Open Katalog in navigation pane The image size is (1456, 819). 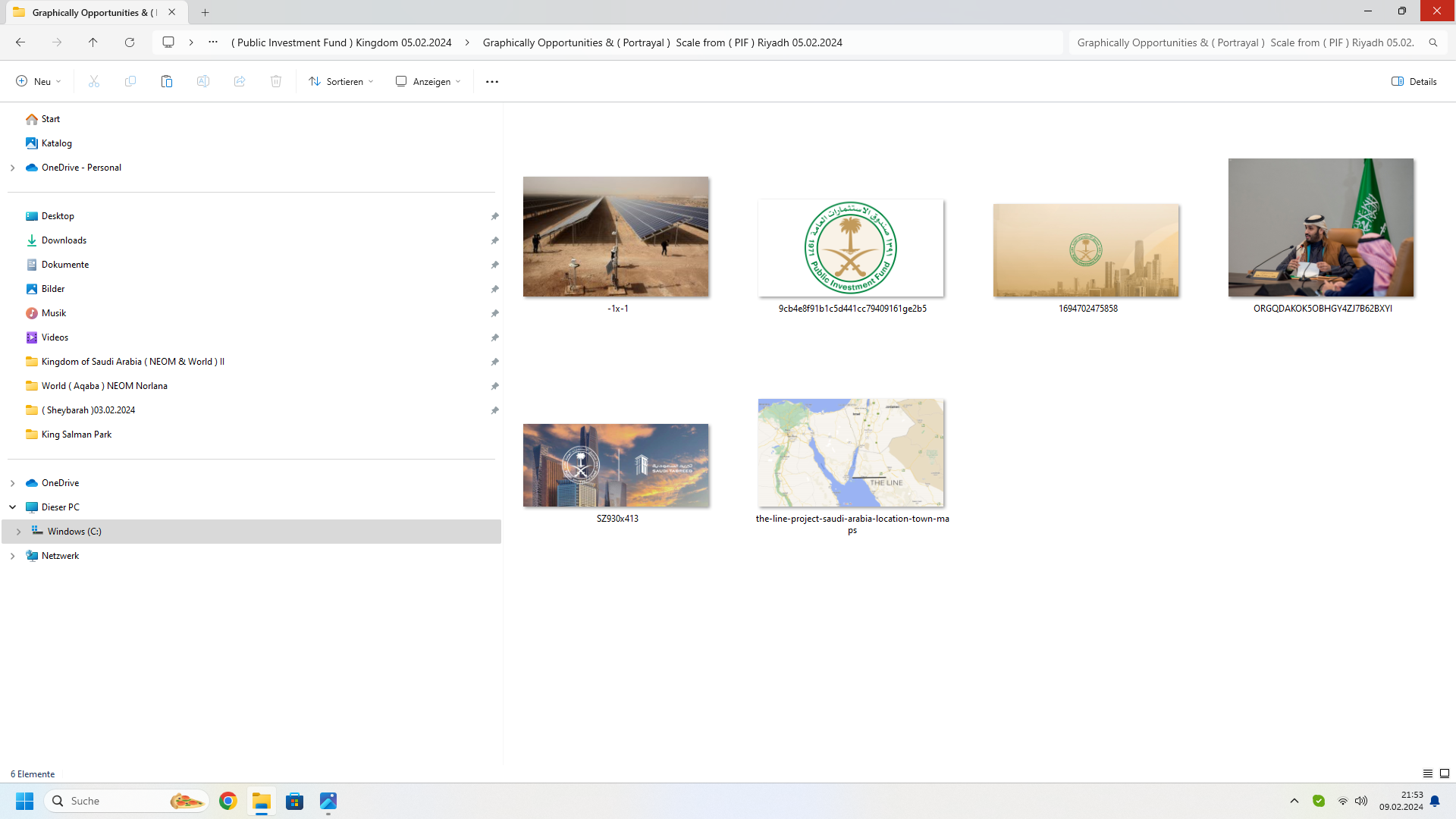click(49, 143)
